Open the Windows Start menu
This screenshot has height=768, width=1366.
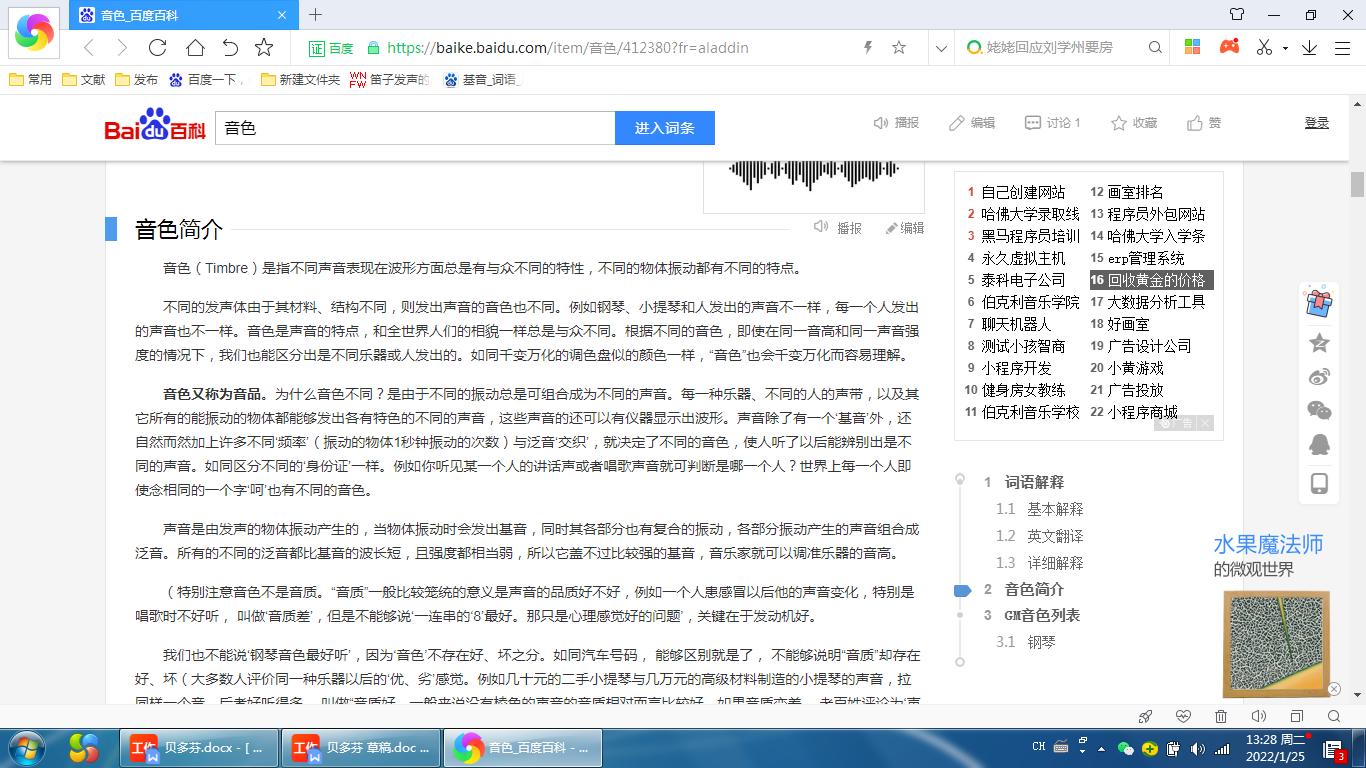[x=26, y=748]
